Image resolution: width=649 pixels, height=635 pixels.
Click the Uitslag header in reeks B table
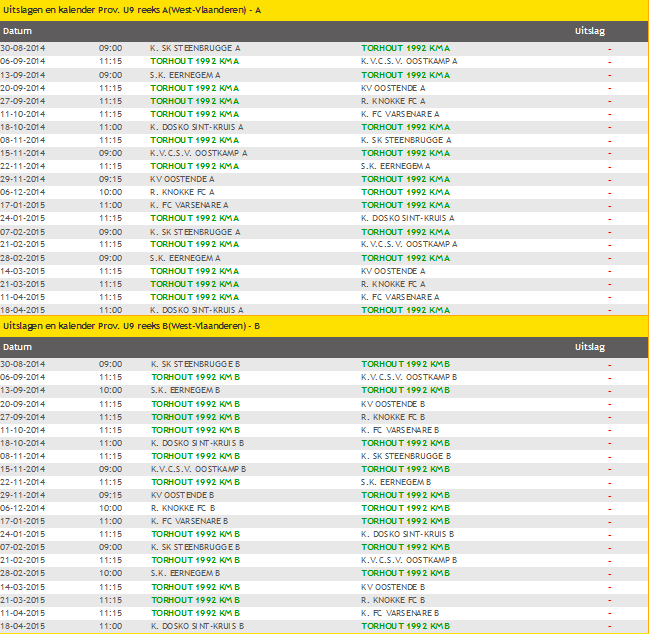(590, 347)
